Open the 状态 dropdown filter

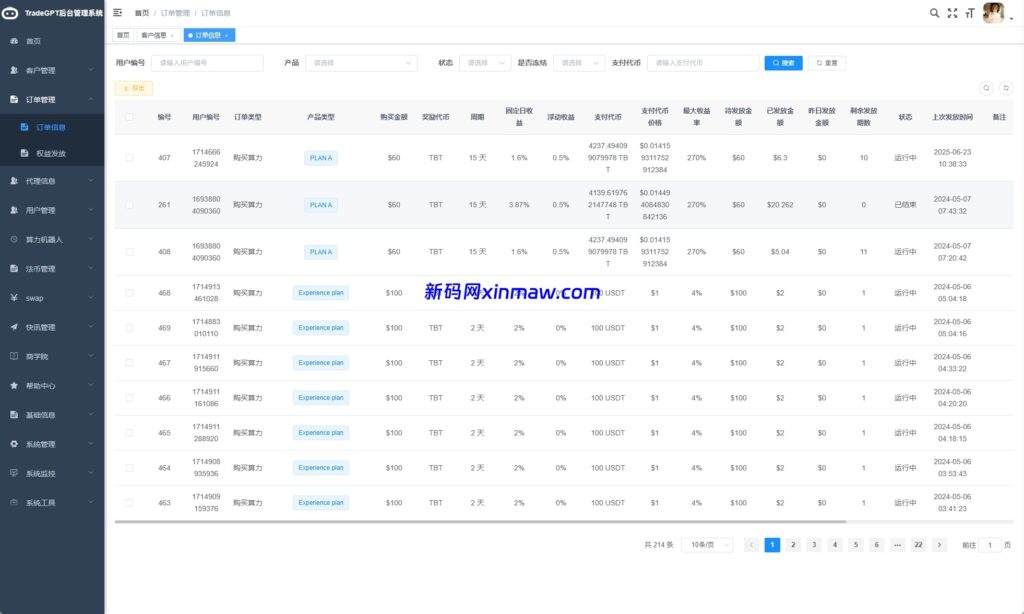(x=485, y=63)
